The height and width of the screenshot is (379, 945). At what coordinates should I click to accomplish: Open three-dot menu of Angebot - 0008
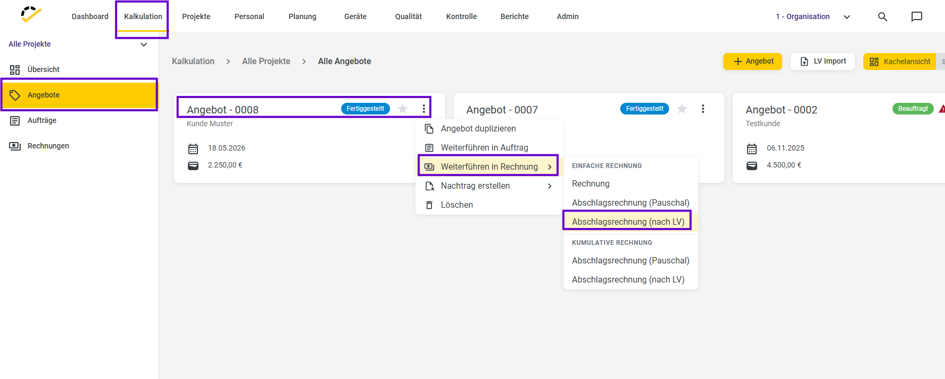click(x=424, y=108)
